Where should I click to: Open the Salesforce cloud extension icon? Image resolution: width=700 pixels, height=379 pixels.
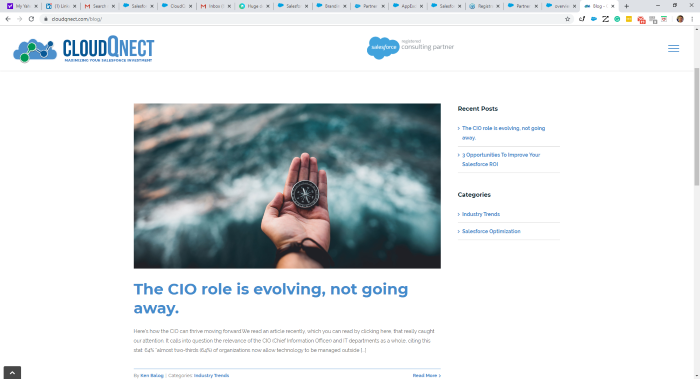(x=594, y=19)
